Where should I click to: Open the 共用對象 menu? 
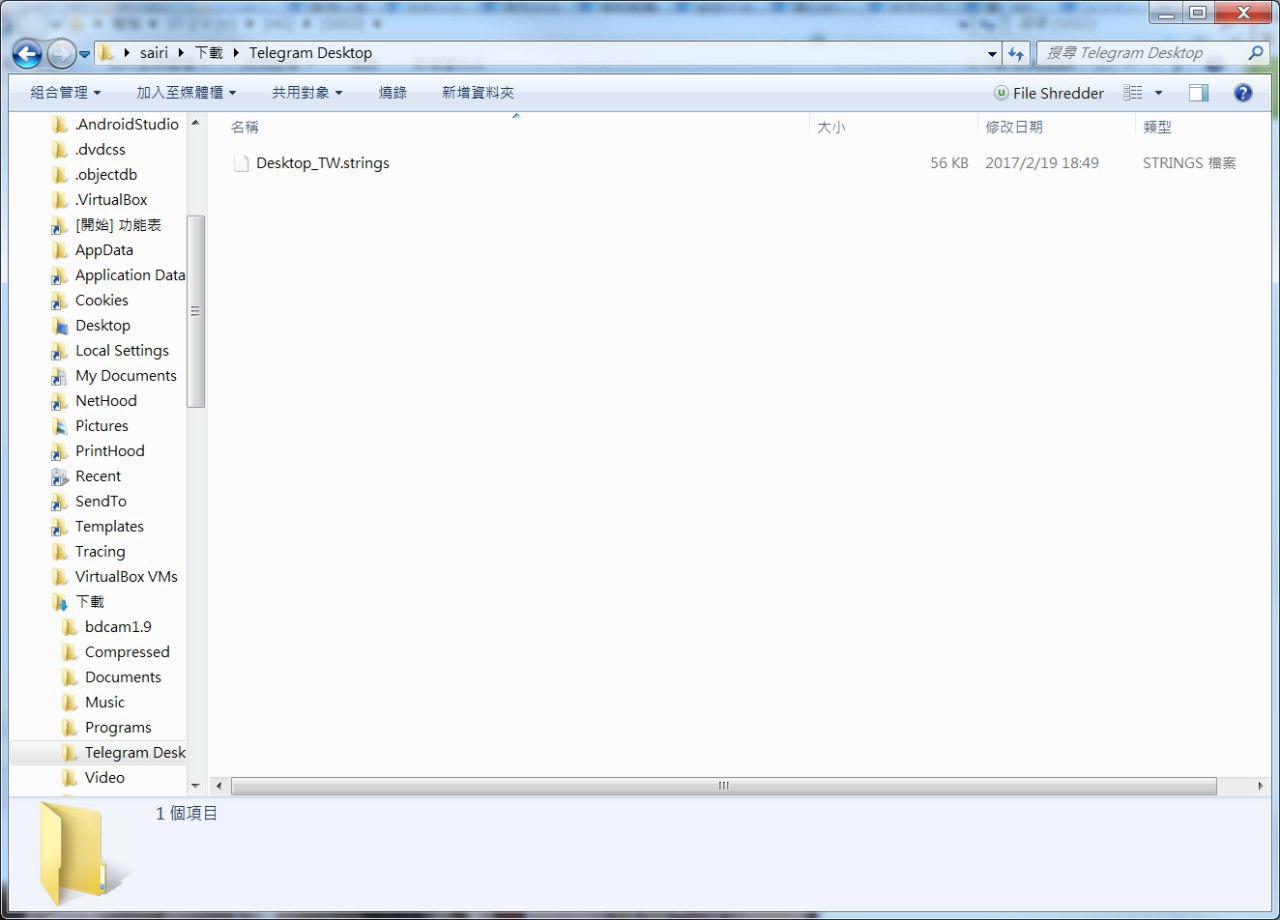tap(307, 93)
